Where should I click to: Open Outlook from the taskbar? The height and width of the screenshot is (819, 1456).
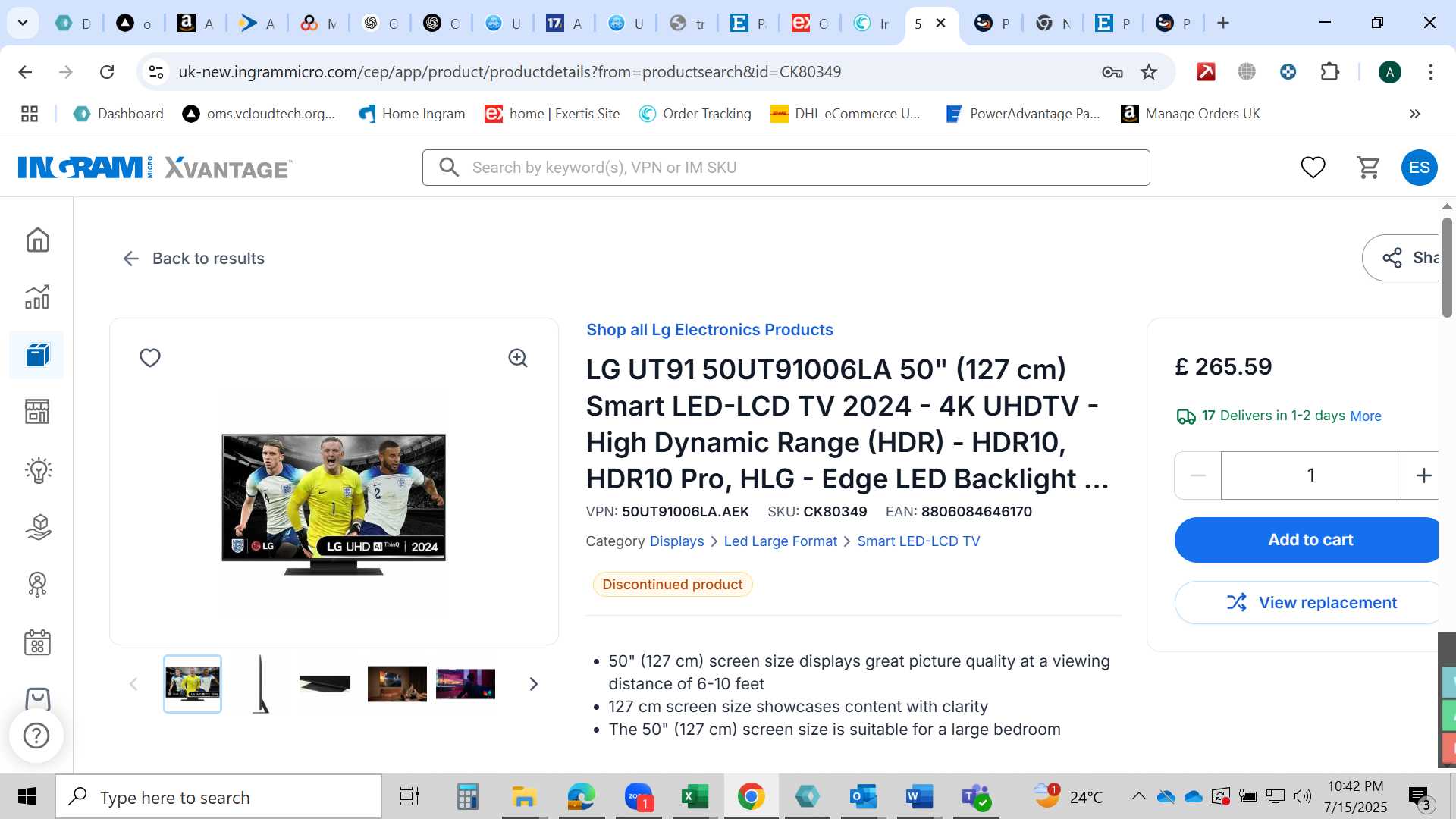863,797
